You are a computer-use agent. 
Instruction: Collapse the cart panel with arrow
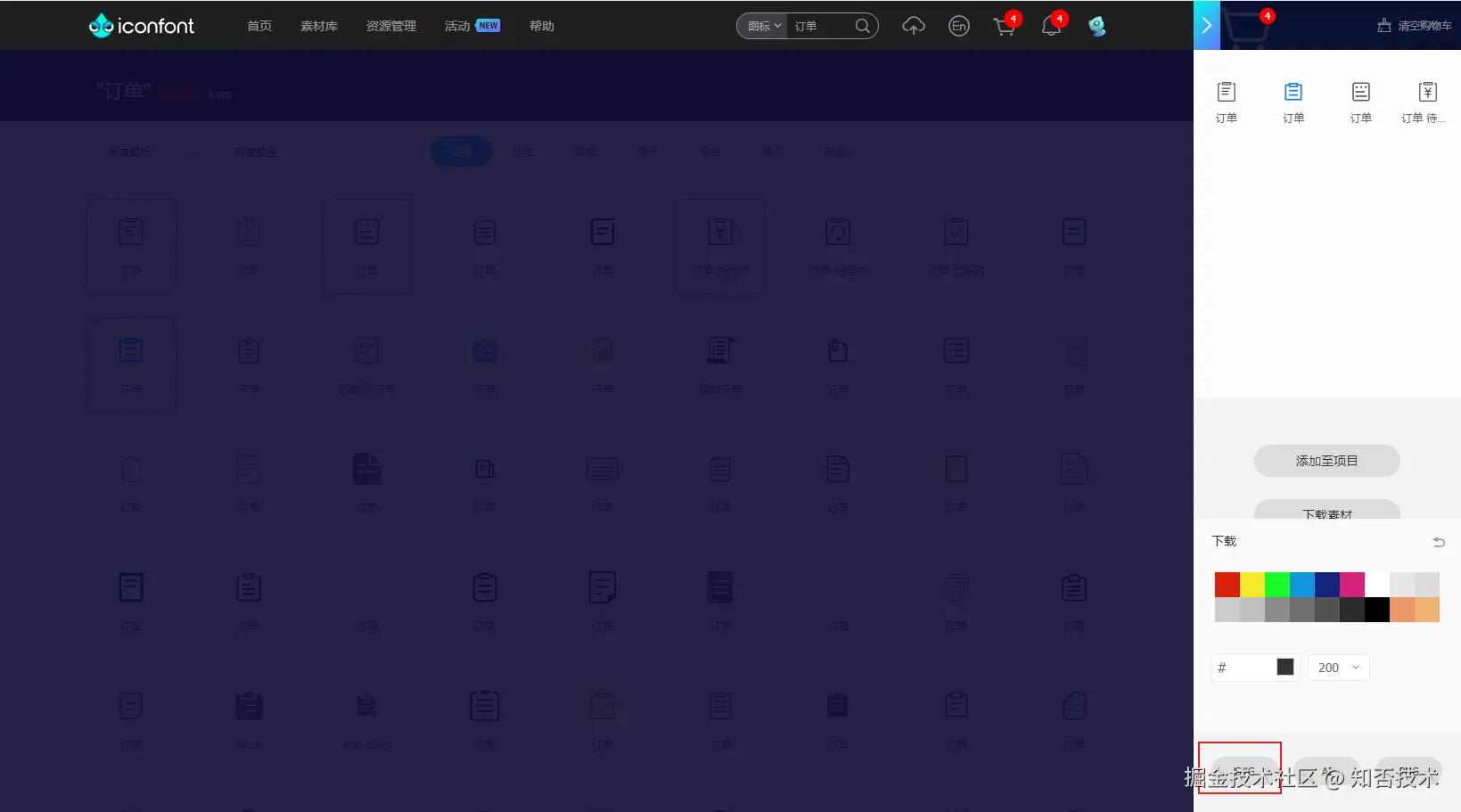coord(1207,25)
